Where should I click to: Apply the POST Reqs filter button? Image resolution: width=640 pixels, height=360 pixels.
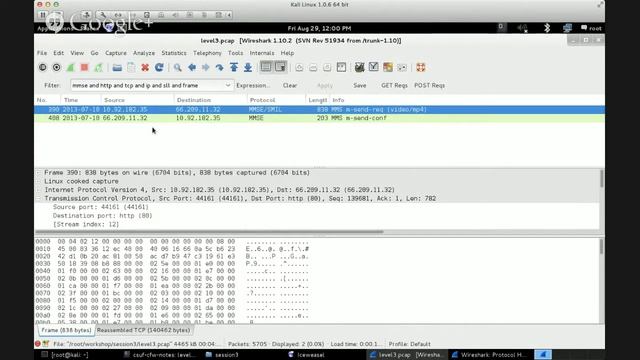[x=429, y=85]
